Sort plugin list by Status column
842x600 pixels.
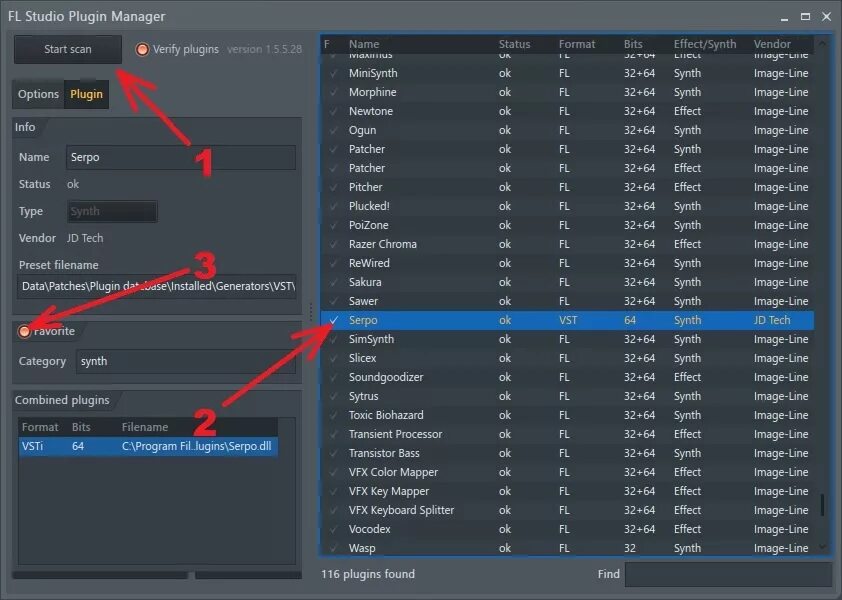[514, 44]
